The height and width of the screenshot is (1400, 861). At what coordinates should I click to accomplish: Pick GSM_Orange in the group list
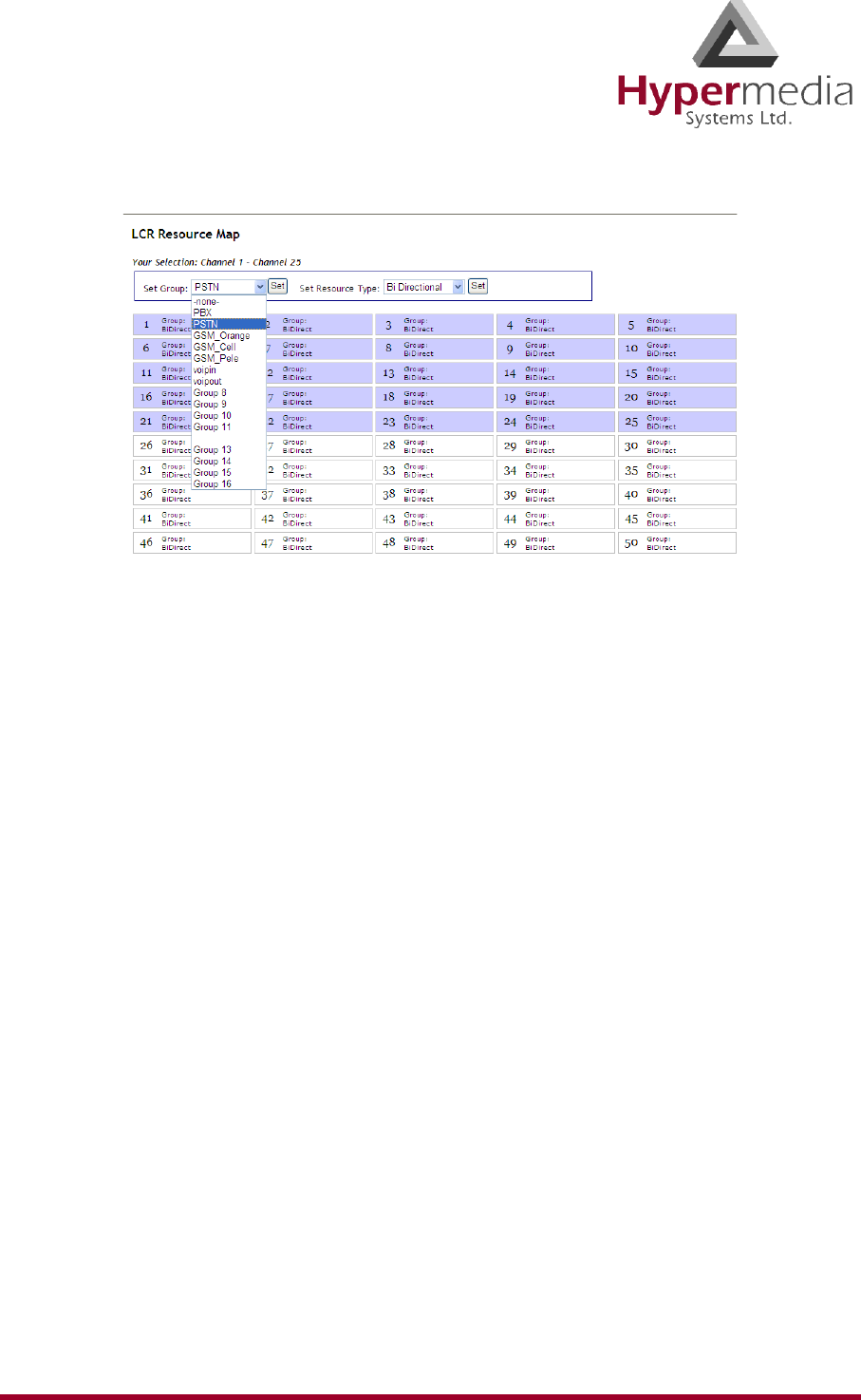tap(229, 335)
